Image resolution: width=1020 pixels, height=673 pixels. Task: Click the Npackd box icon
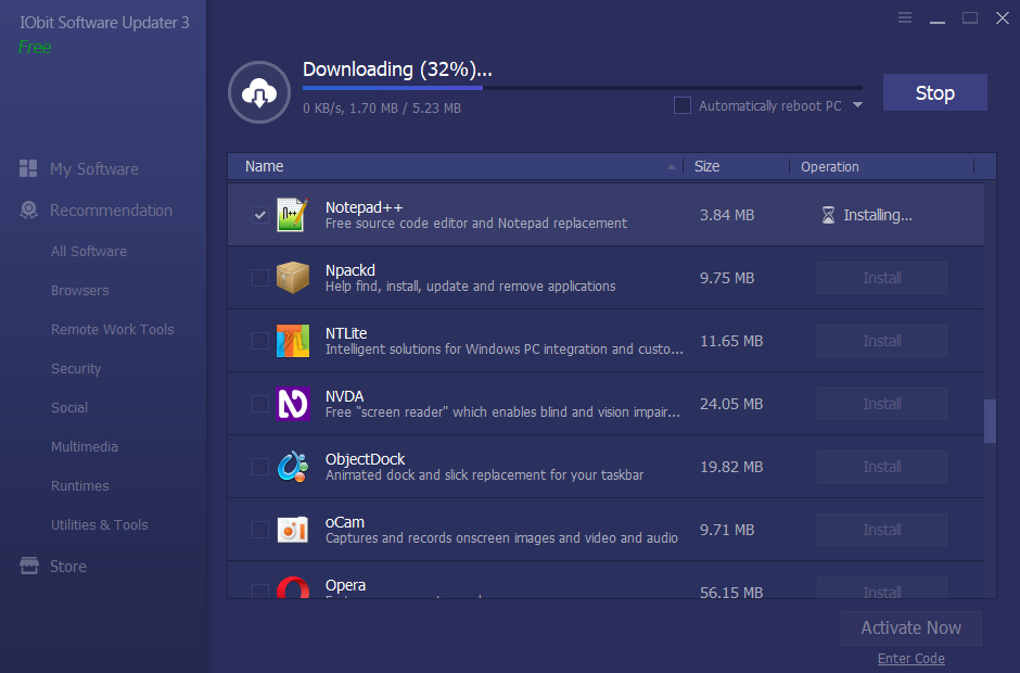click(293, 278)
